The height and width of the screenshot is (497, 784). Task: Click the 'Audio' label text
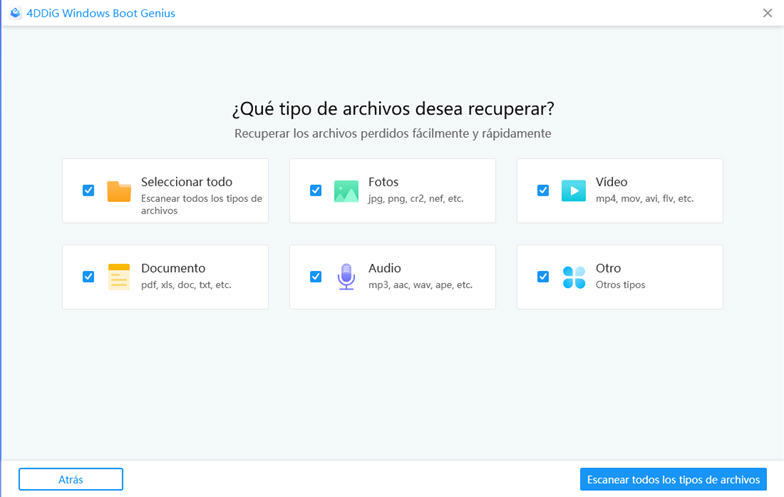click(x=384, y=268)
